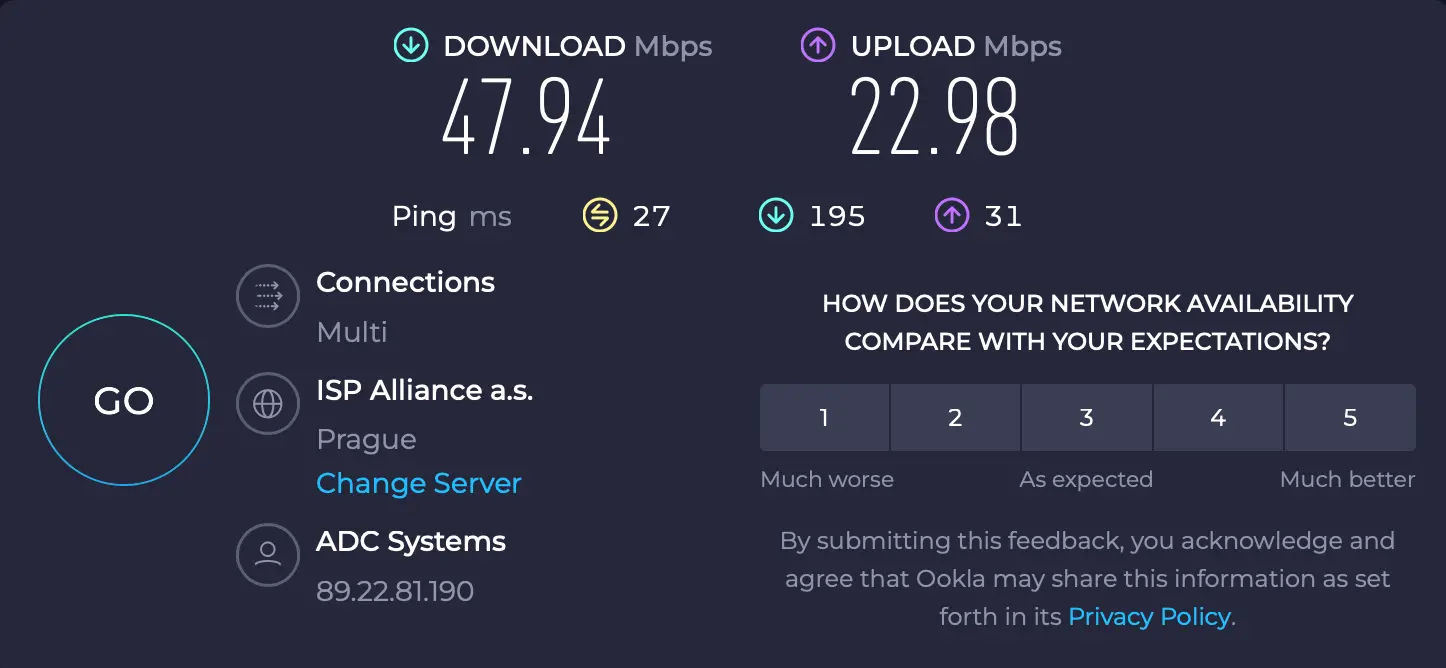This screenshot has height=668, width=1446.
Task: Open the Change Server link
Action: pos(419,483)
